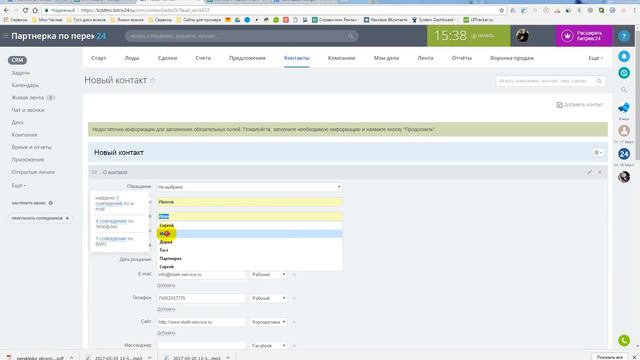
Task: Select Дарья from name suggestions
Action: point(249,242)
